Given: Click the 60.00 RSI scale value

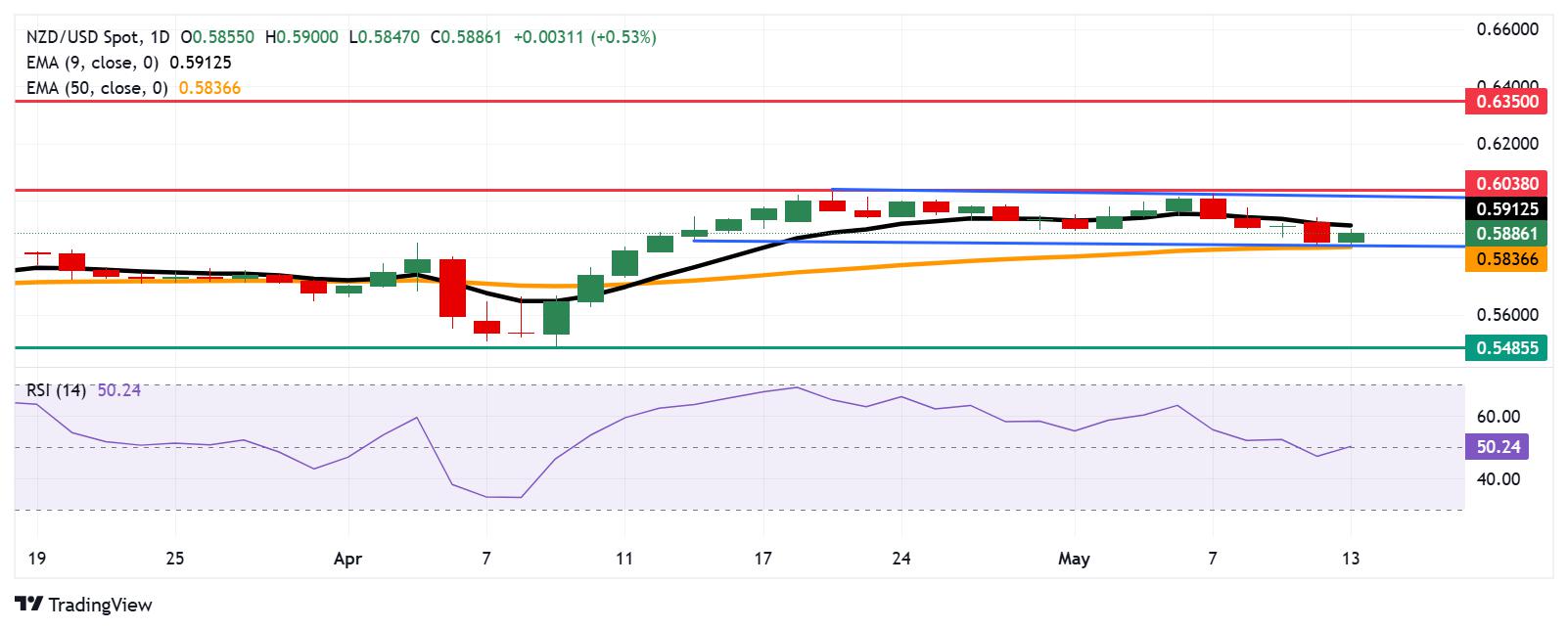Looking at the screenshot, I should coord(1497,417).
